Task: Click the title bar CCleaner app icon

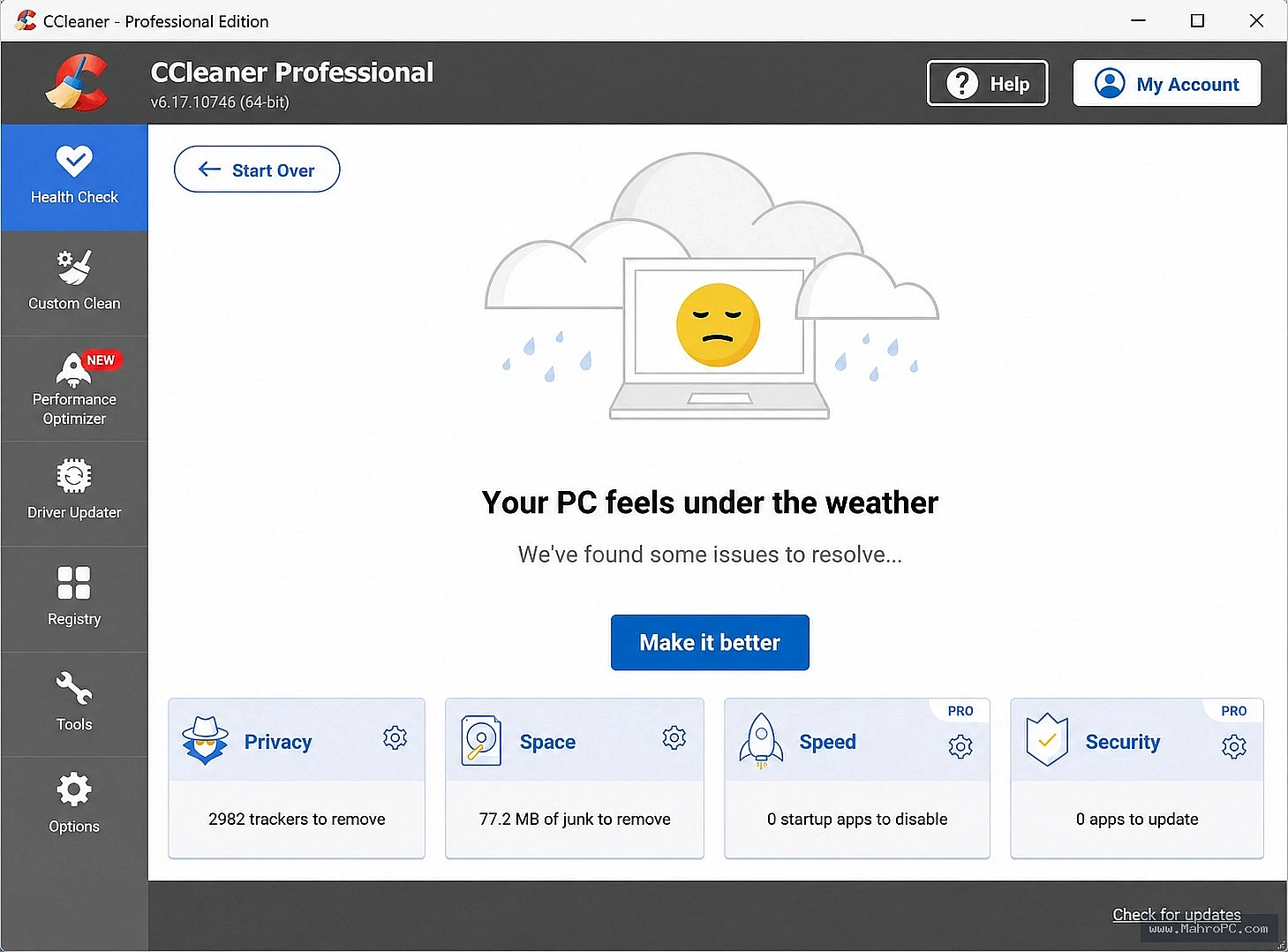Action: (x=26, y=20)
